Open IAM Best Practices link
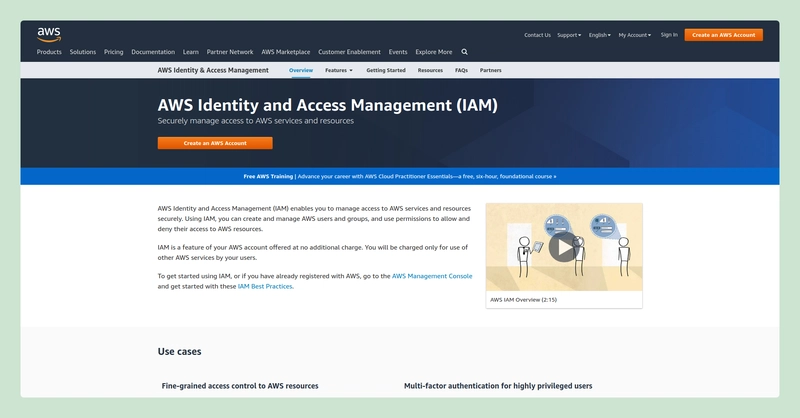The height and width of the screenshot is (418, 800). (265, 286)
